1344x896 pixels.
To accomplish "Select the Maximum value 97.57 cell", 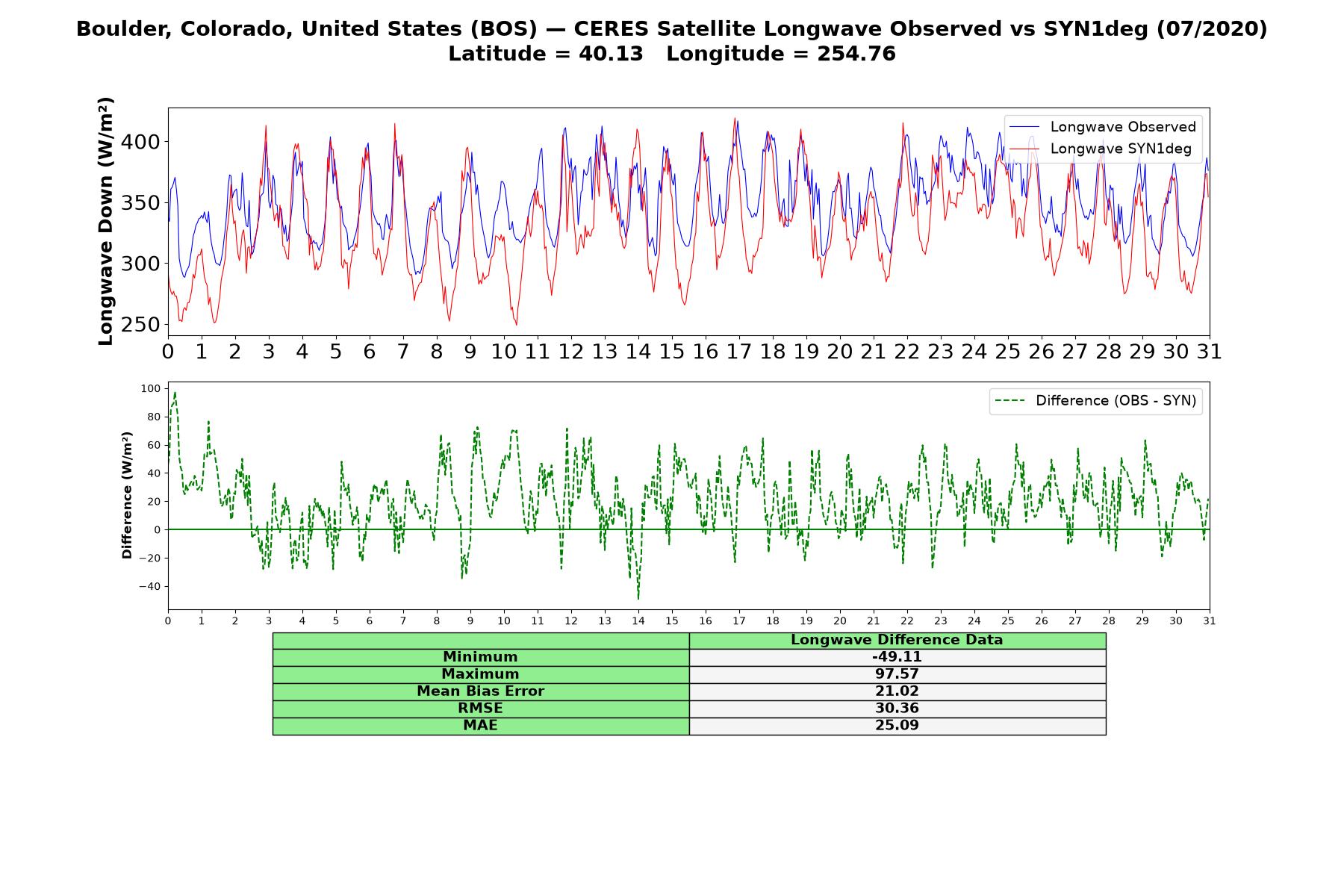I will point(897,674).
